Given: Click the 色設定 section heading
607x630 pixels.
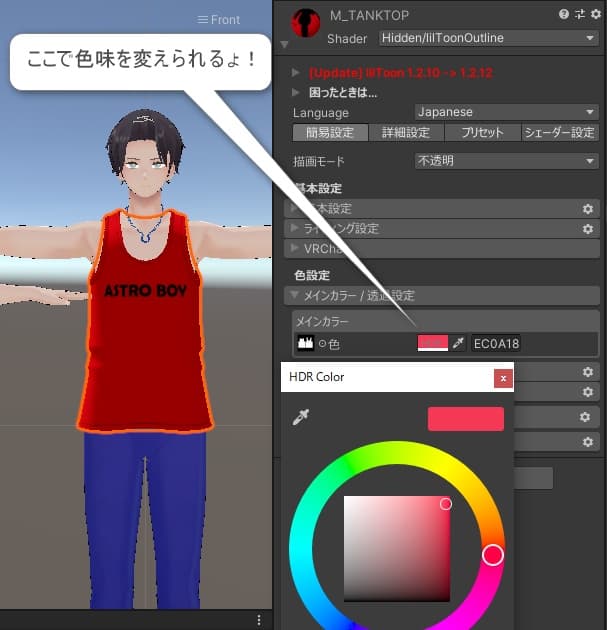Looking at the screenshot, I should (312, 275).
